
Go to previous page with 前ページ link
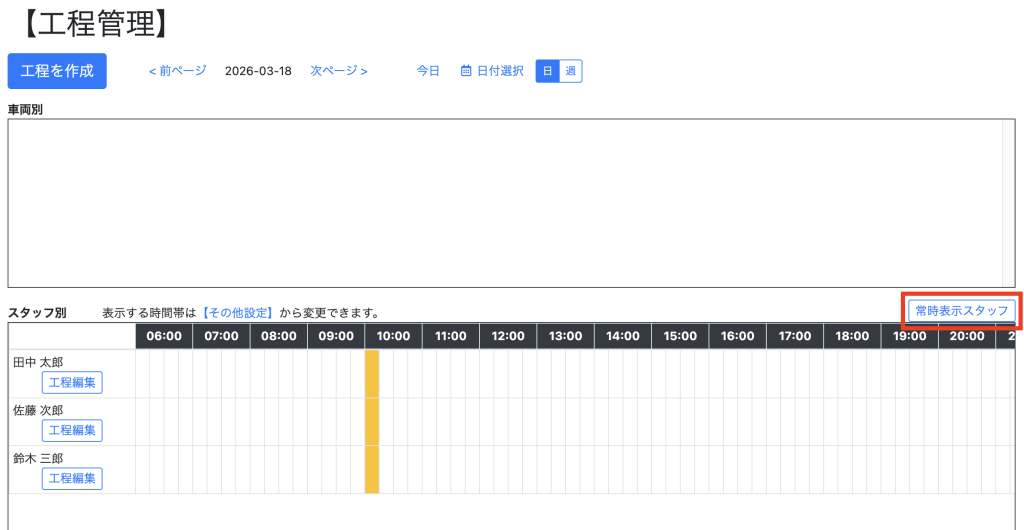pos(177,71)
